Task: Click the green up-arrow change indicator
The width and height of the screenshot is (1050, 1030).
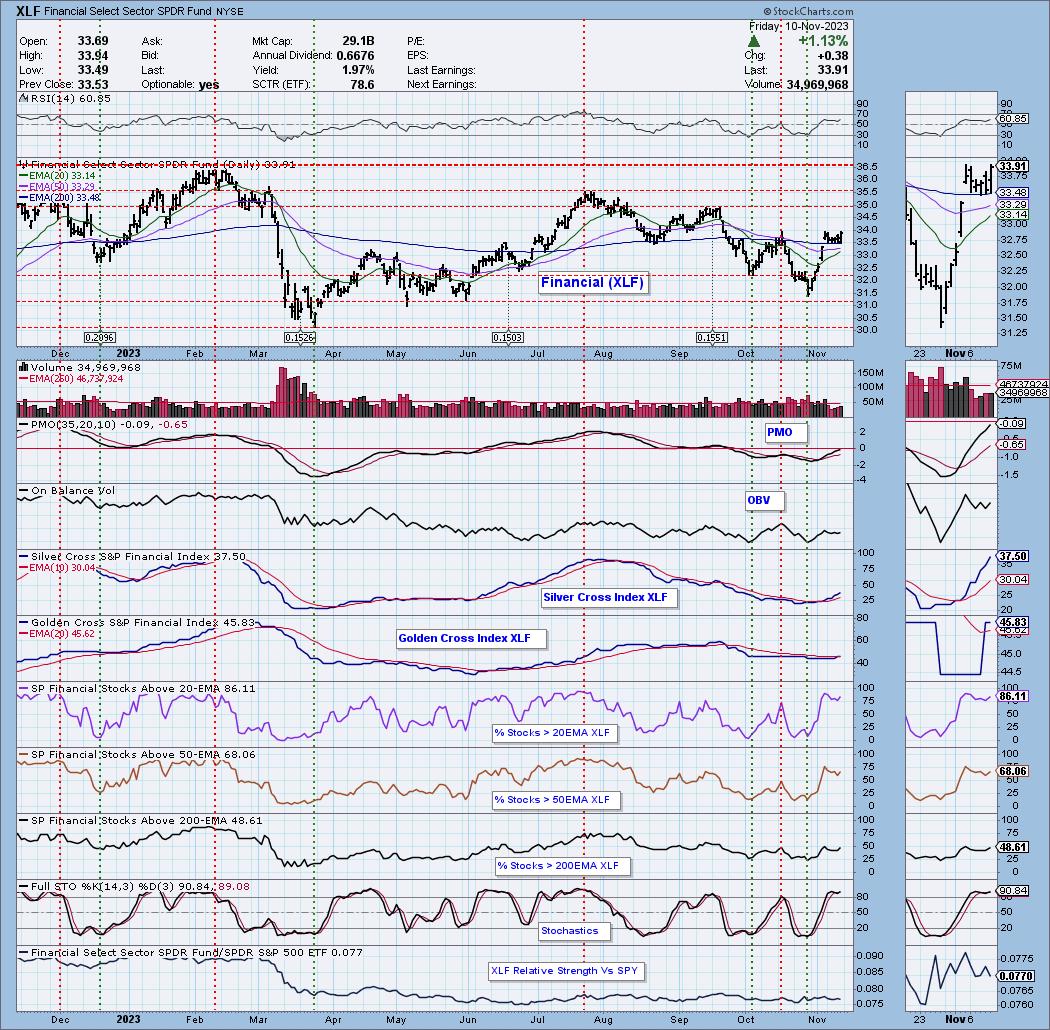Action: coord(753,41)
